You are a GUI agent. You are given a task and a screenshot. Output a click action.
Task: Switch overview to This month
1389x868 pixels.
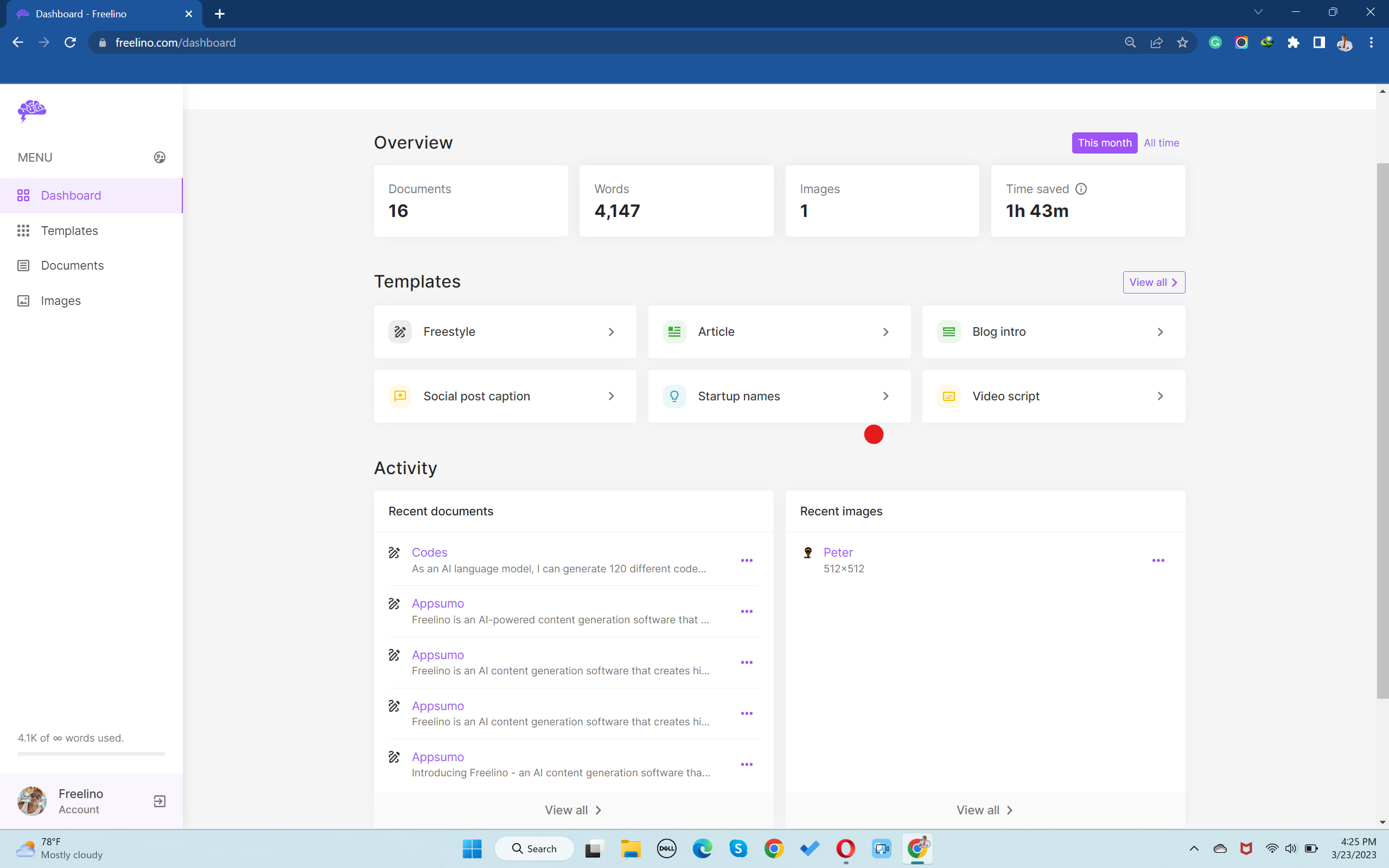1104,143
